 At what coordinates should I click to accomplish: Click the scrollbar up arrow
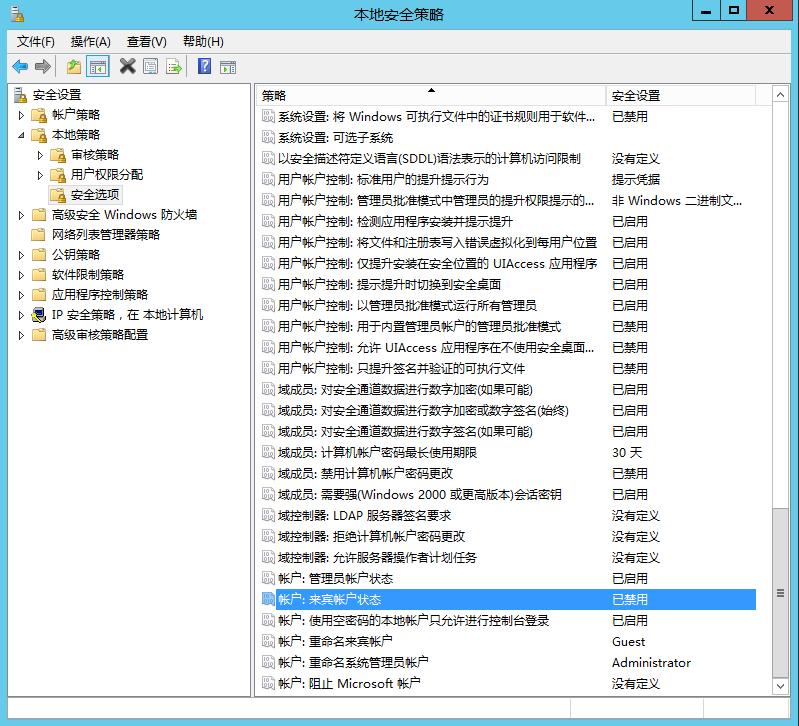[x=780, y=95]
